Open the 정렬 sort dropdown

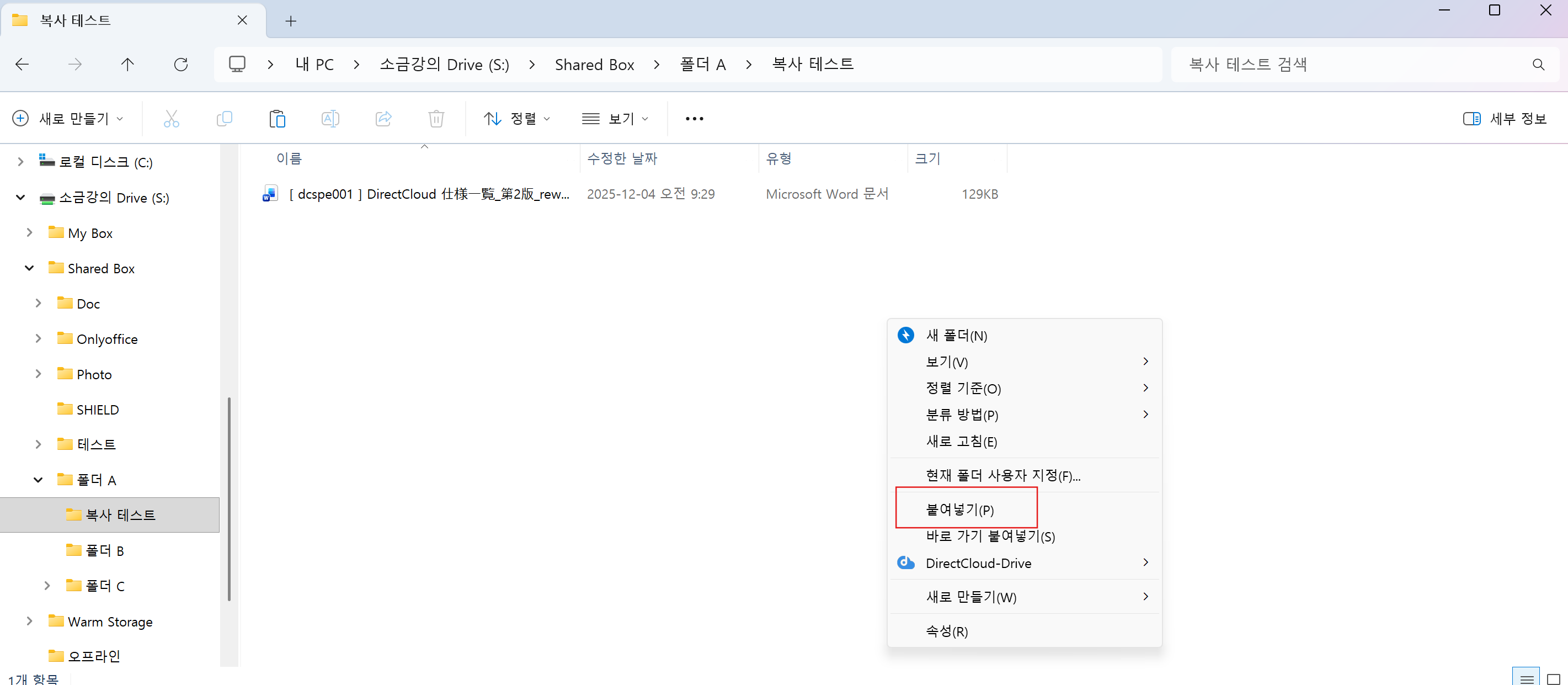(517, 118)
